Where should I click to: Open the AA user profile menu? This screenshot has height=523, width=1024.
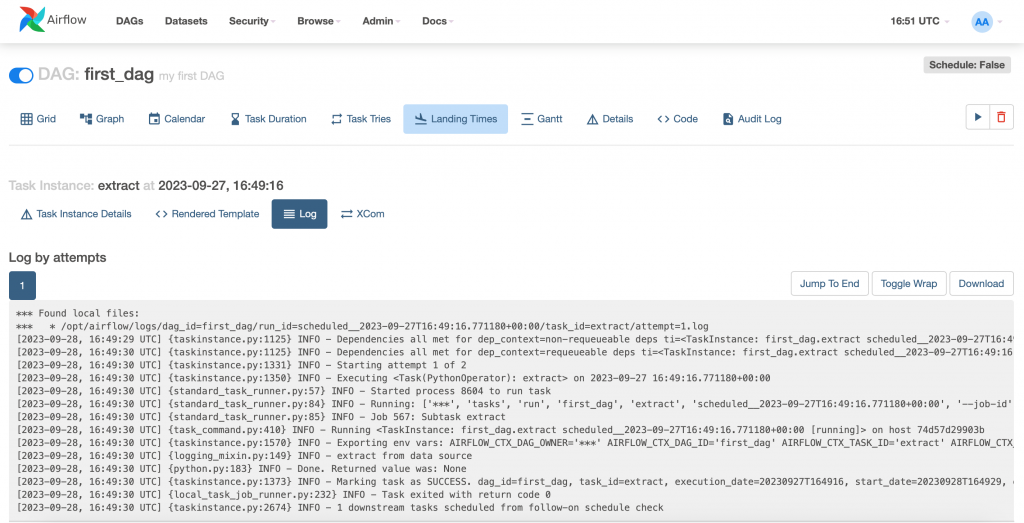[986, 22]
